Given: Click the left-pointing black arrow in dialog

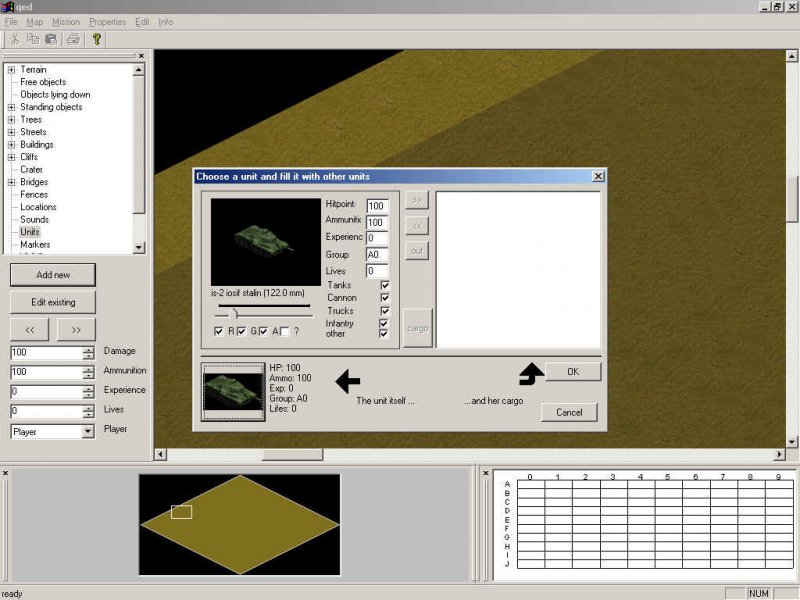Looking at the screenshot, I should coord(347,381).
